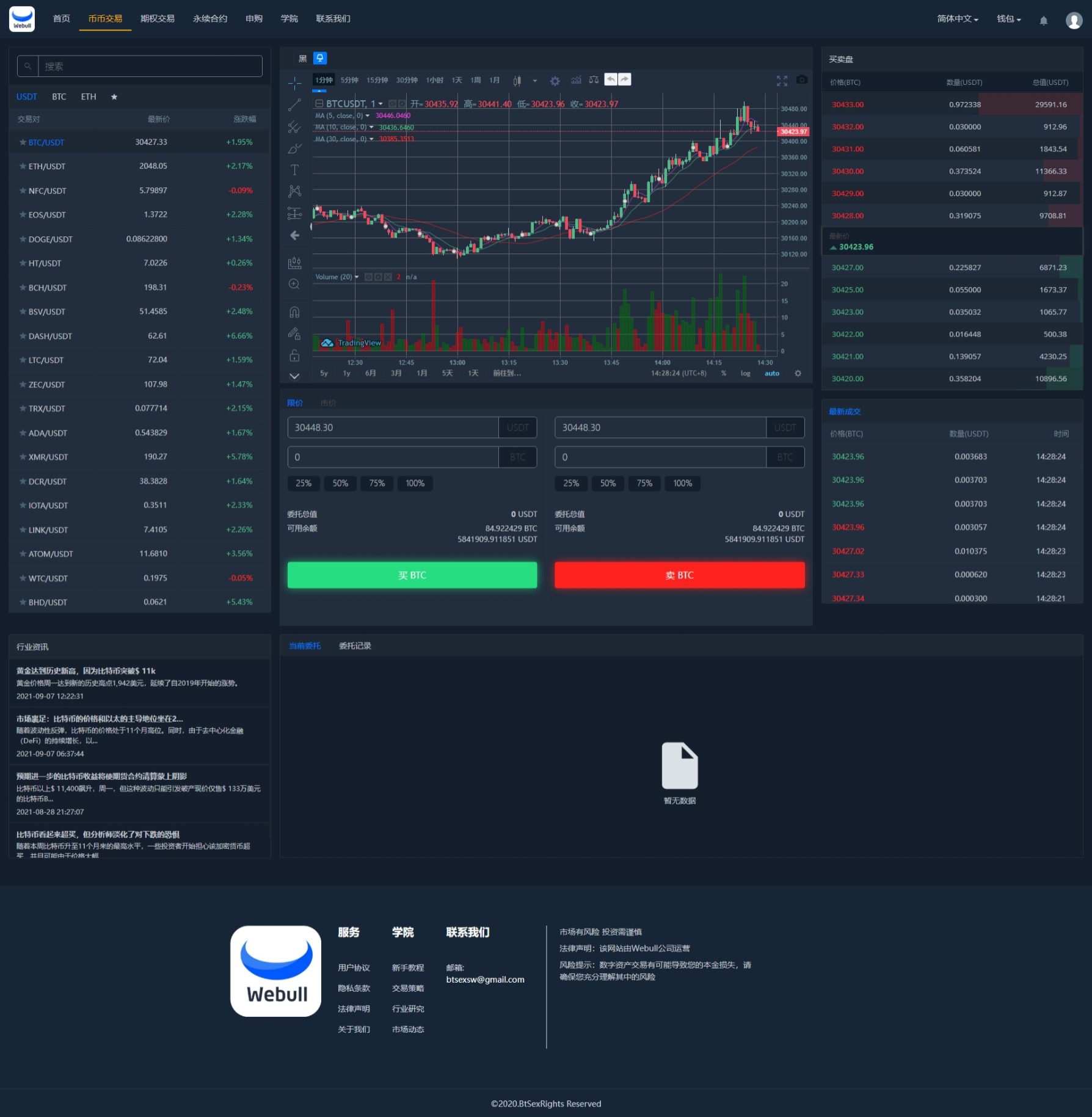Expand the Volume (20) indicator dropdown
Viewport: 1092px width, 1117px height.
[357, 277]
